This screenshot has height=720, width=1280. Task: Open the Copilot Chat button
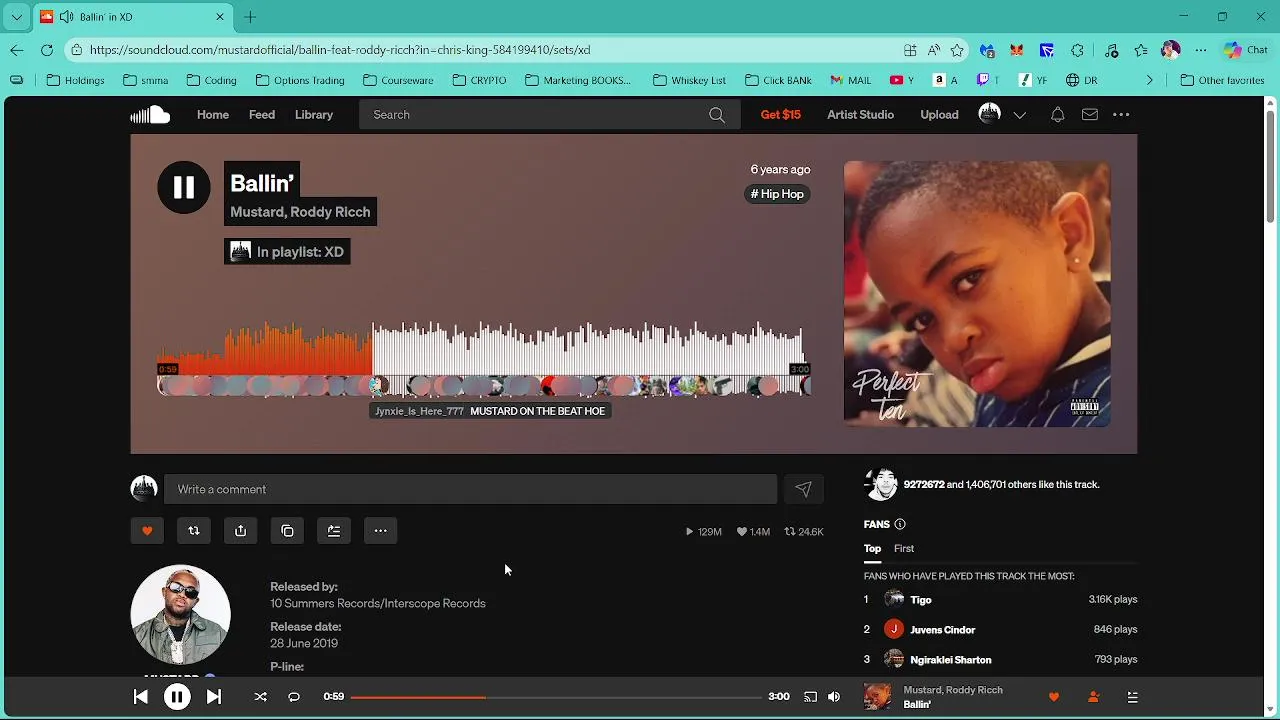click(x=1246, y=50)
